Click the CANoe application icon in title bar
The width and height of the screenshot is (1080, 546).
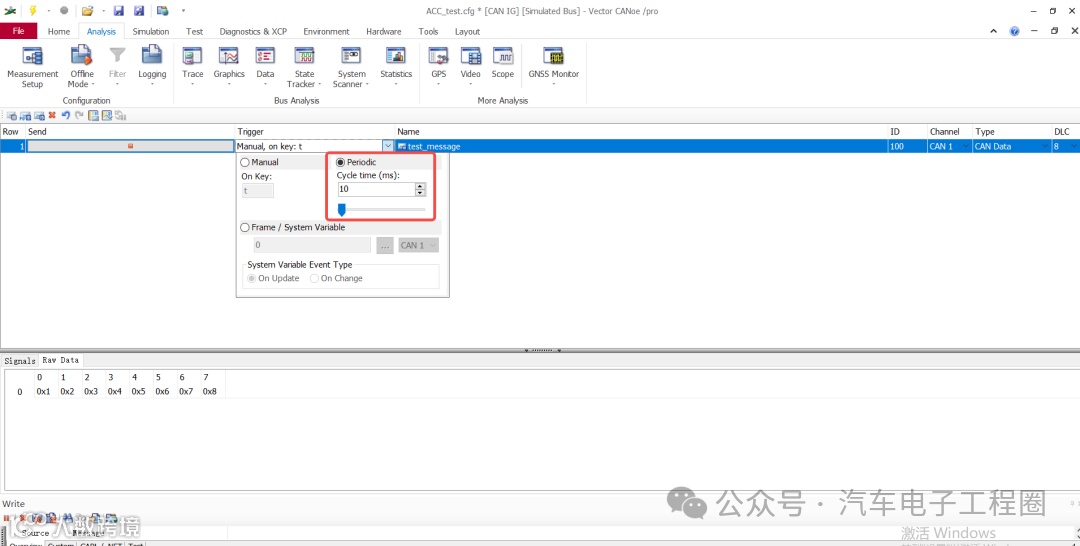pyautogui.click(x=10, y=10)
